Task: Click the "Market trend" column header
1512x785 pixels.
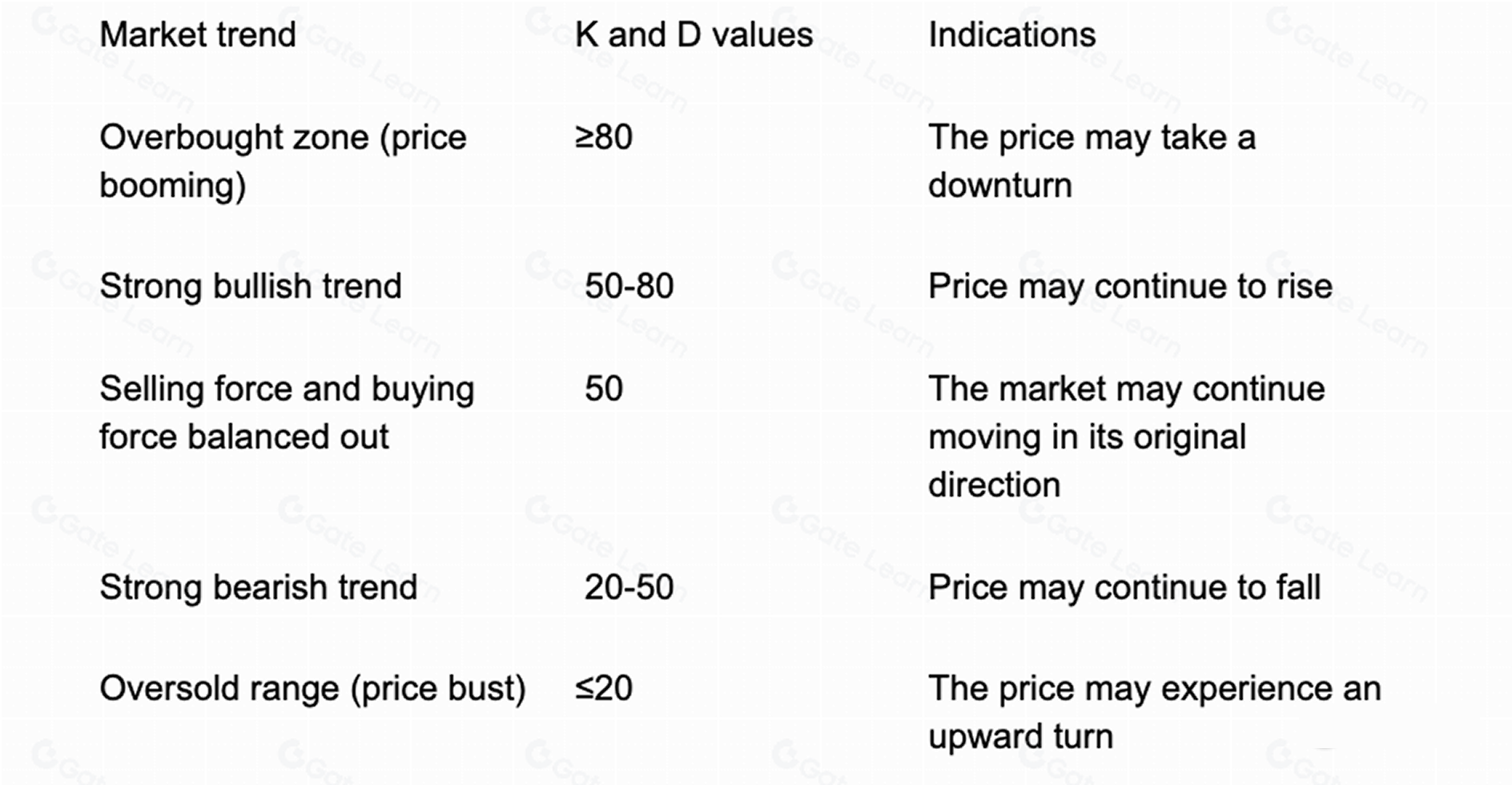Action: pyautogui.click(x=198, y=34)
